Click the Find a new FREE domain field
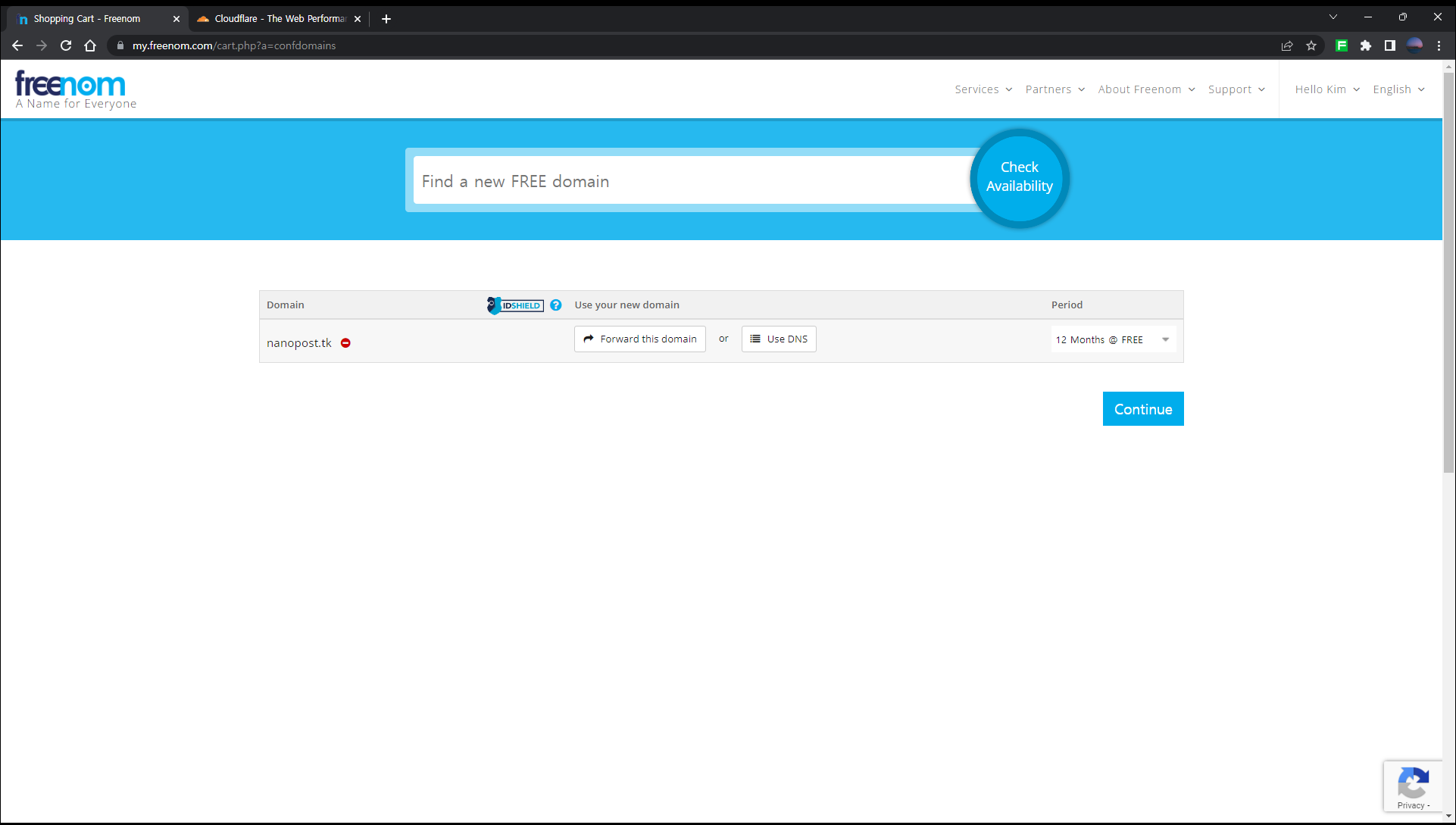The height and width of the screenshot is (825, 1456). click(x=691, y=181)
